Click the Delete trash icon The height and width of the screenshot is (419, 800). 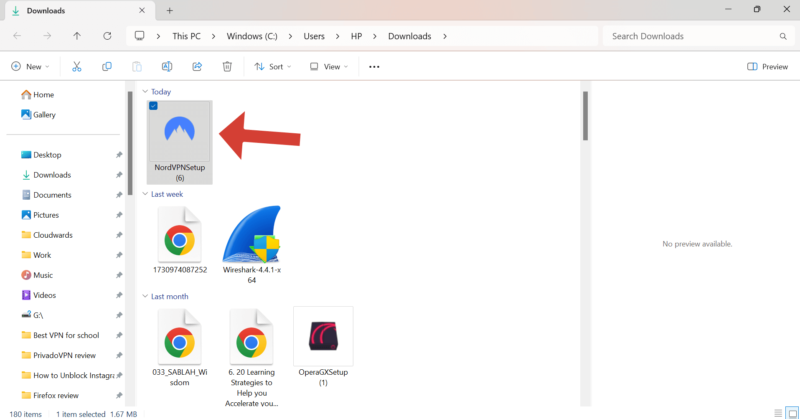point(227,66)
